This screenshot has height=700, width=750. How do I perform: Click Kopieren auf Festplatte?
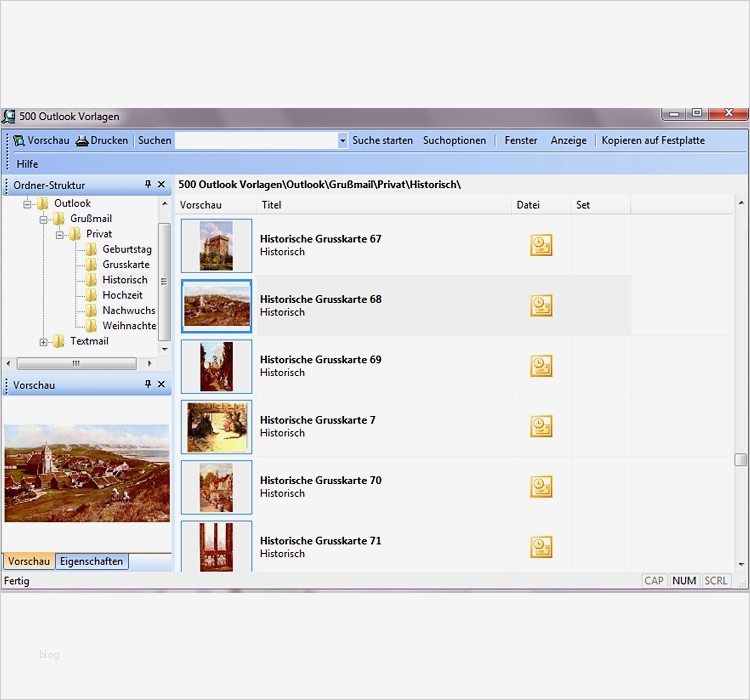click(x=653, y=141)
